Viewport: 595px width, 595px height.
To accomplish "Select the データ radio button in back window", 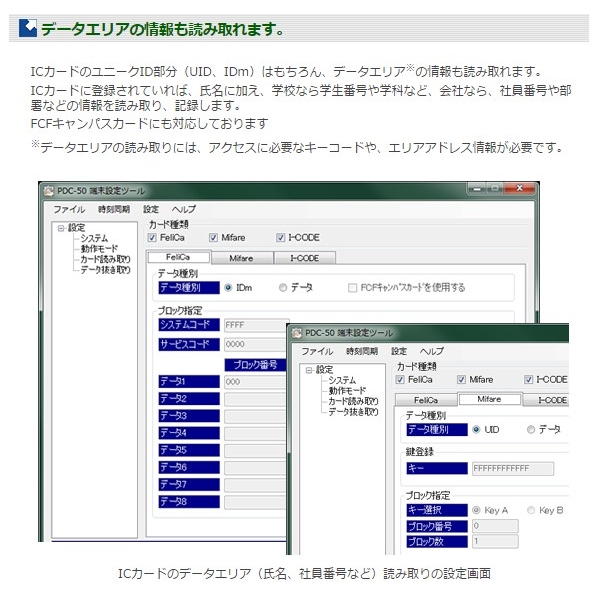I will coord(283,288).
